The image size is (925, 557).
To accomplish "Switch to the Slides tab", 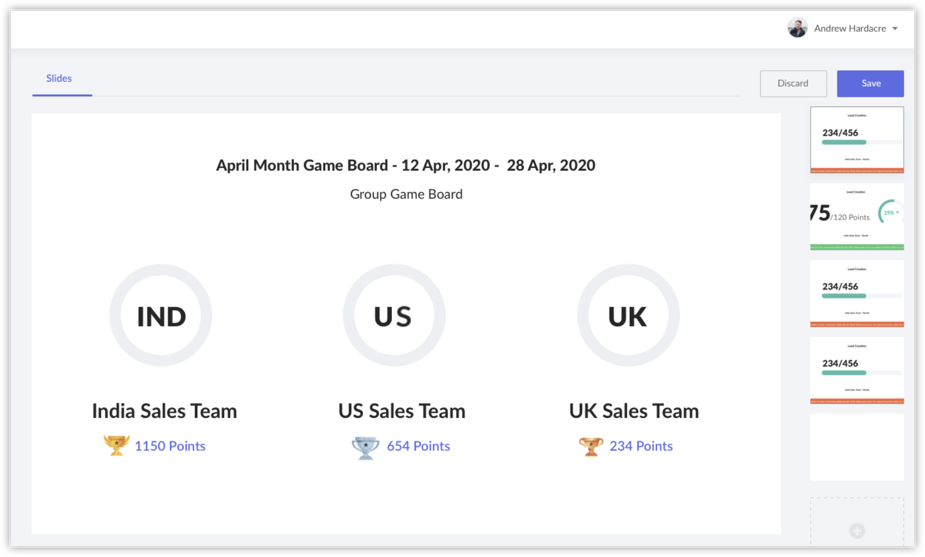I will 59,78.
